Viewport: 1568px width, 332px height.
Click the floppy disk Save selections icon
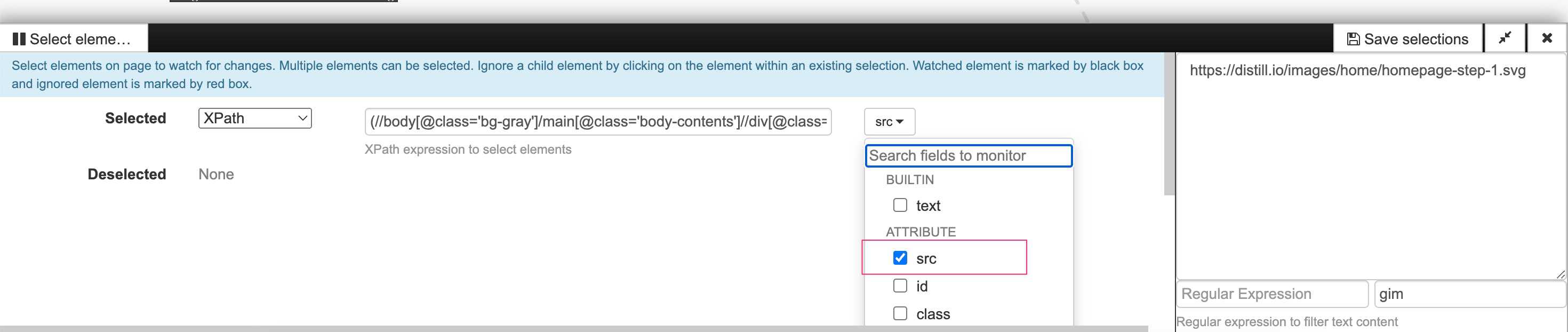tap(1353, 39)
